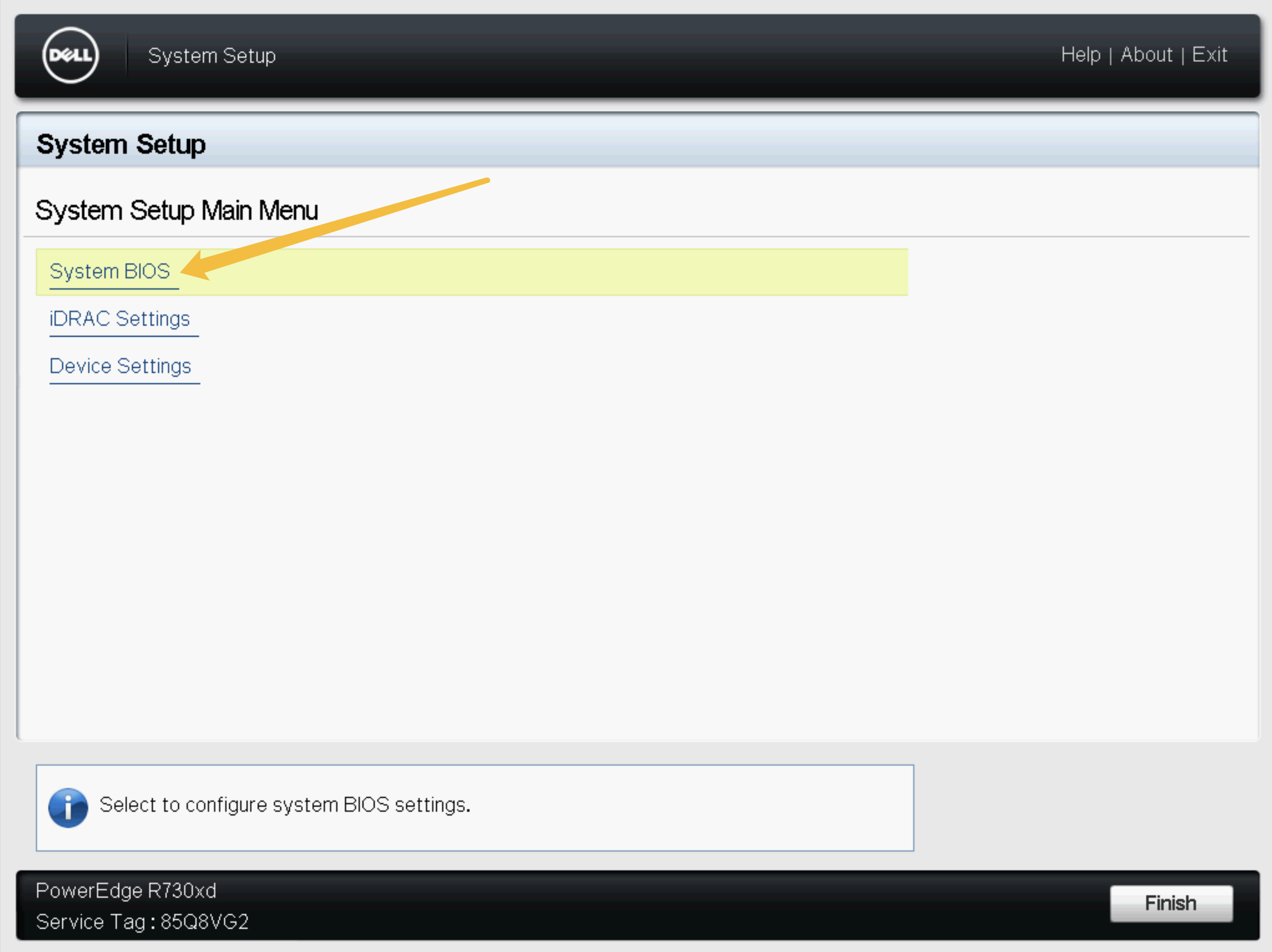Click 'System Setup' text beside Dell logo

[211, 56]
